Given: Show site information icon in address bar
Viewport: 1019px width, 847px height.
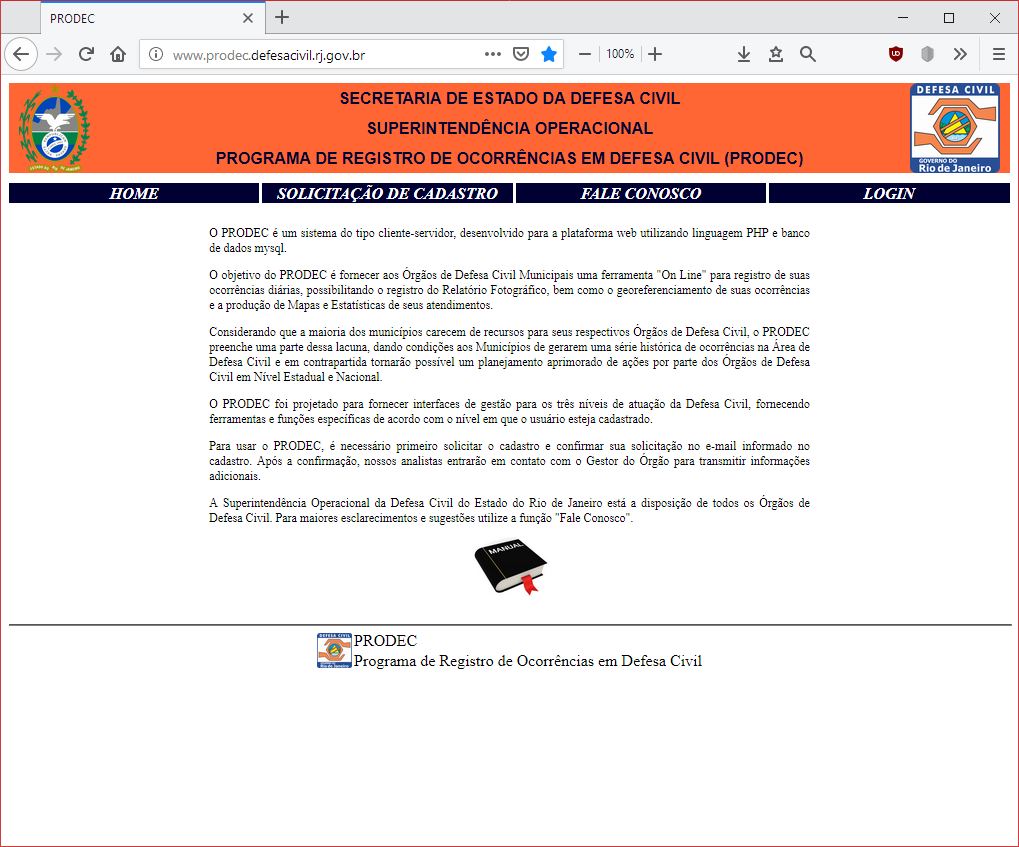Looking at the screenshot, I should coord(156,55).
